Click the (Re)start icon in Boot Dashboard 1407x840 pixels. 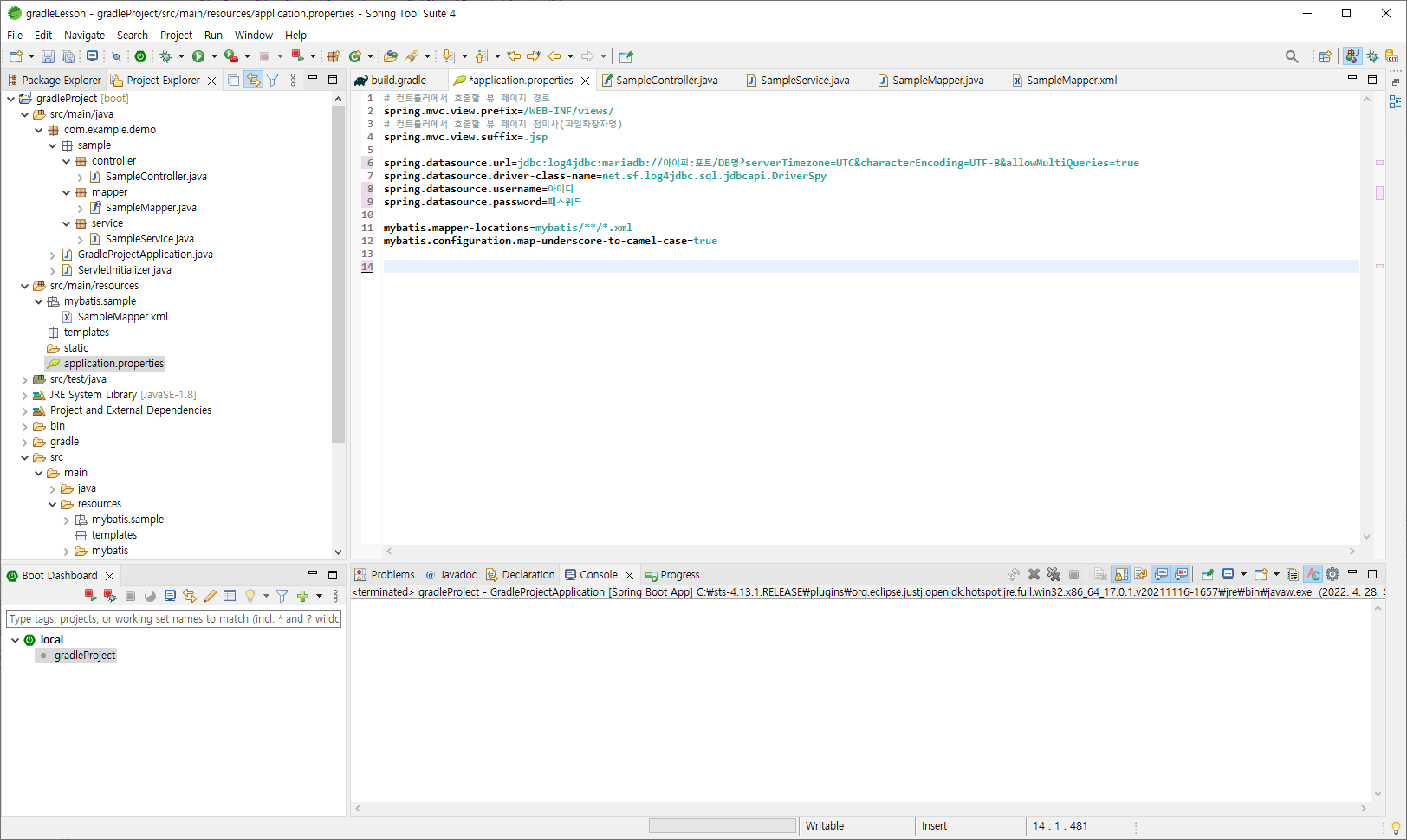(x=90, y=596)
